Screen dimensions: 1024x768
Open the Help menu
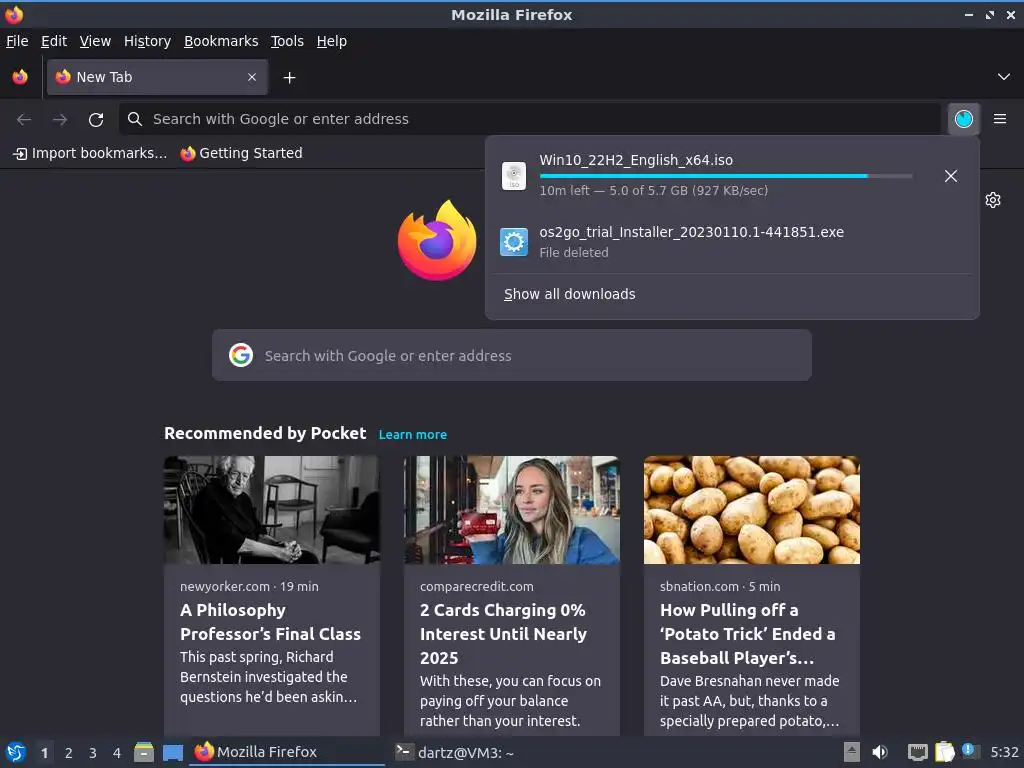[x=332, y=41]
